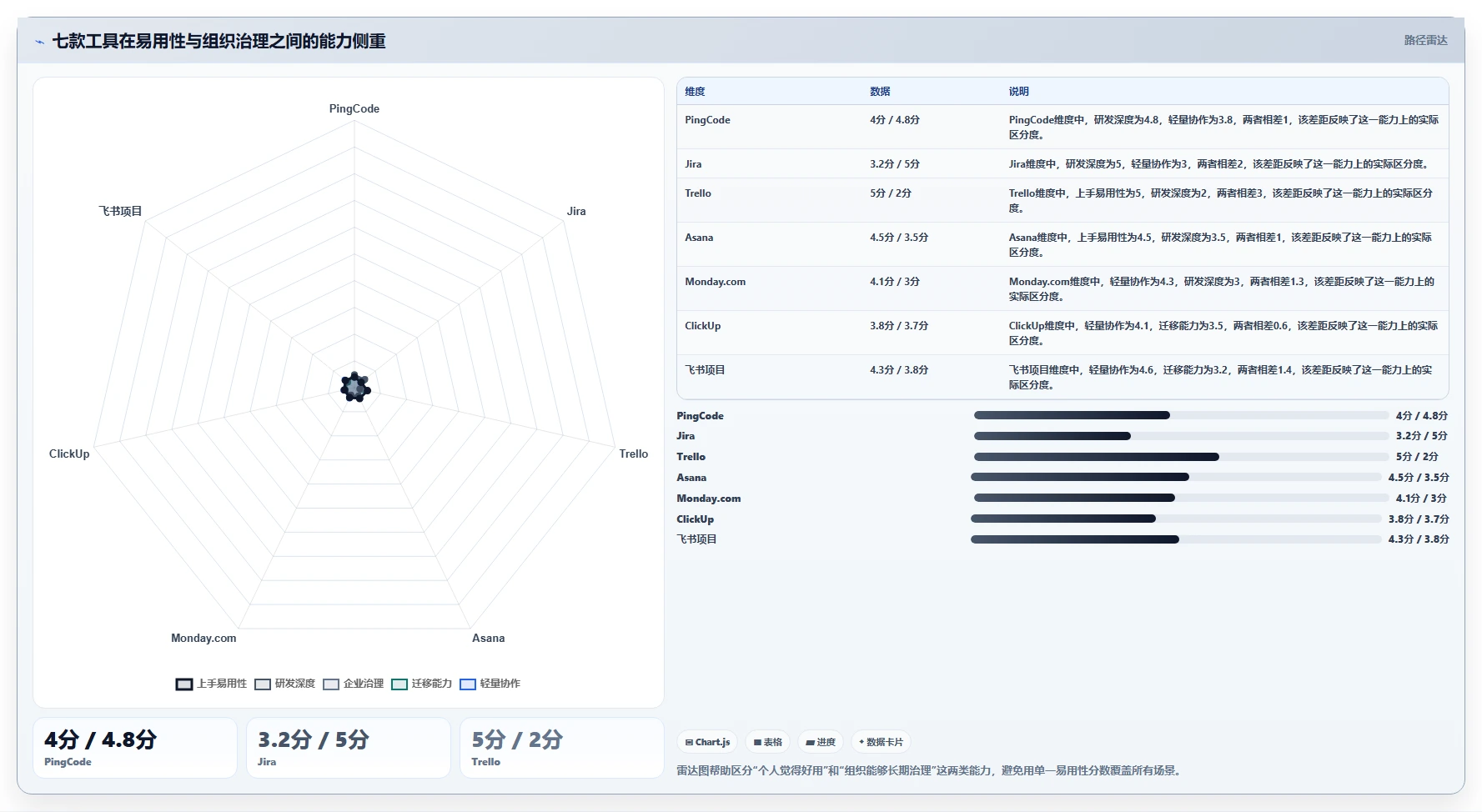Click the 说明 column header
Image resolution: width=1482 pixels, height=812 pixels.
tap(1018, 92)
